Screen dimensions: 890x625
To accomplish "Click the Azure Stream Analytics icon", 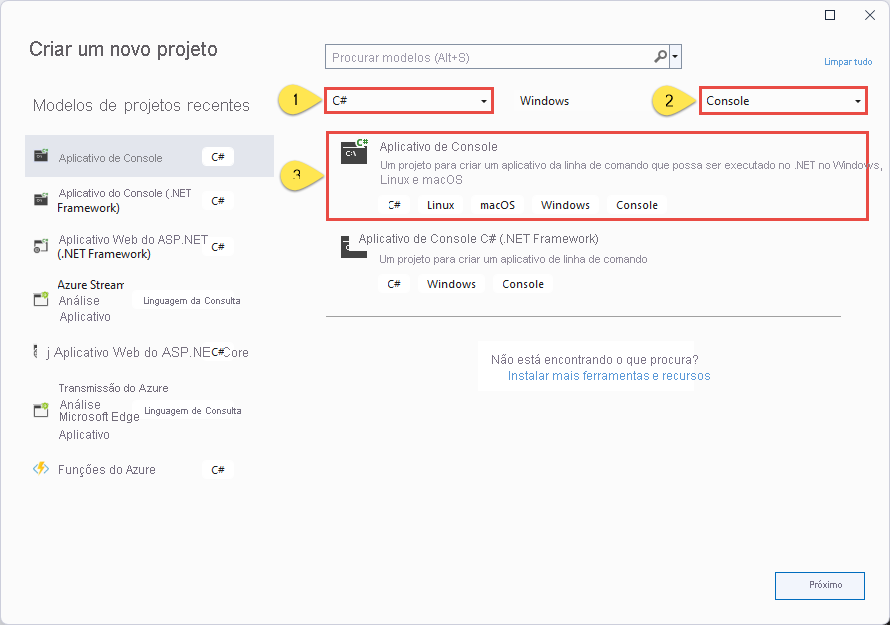I will (41, 300).
